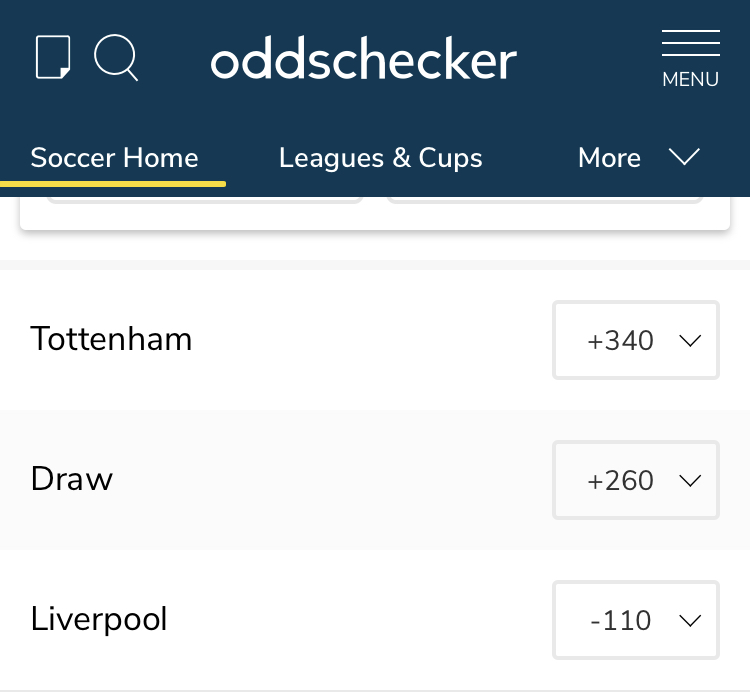Open the More navigation item
Image resolution: width=750 pixels, height=698 pixels.
pyautogui.click(x=609, y=158)
